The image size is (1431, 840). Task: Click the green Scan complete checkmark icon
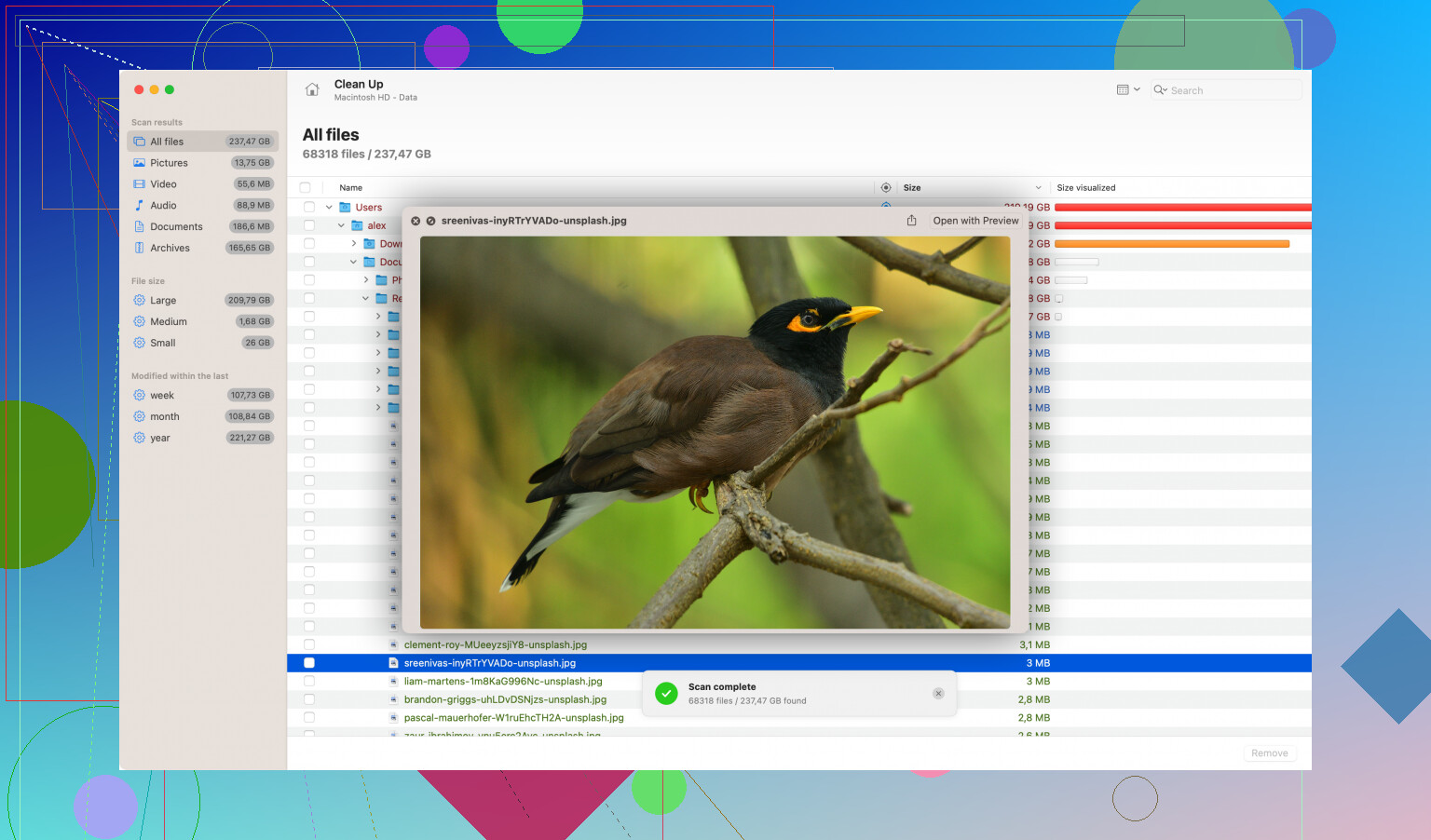(x=666, y=694)
